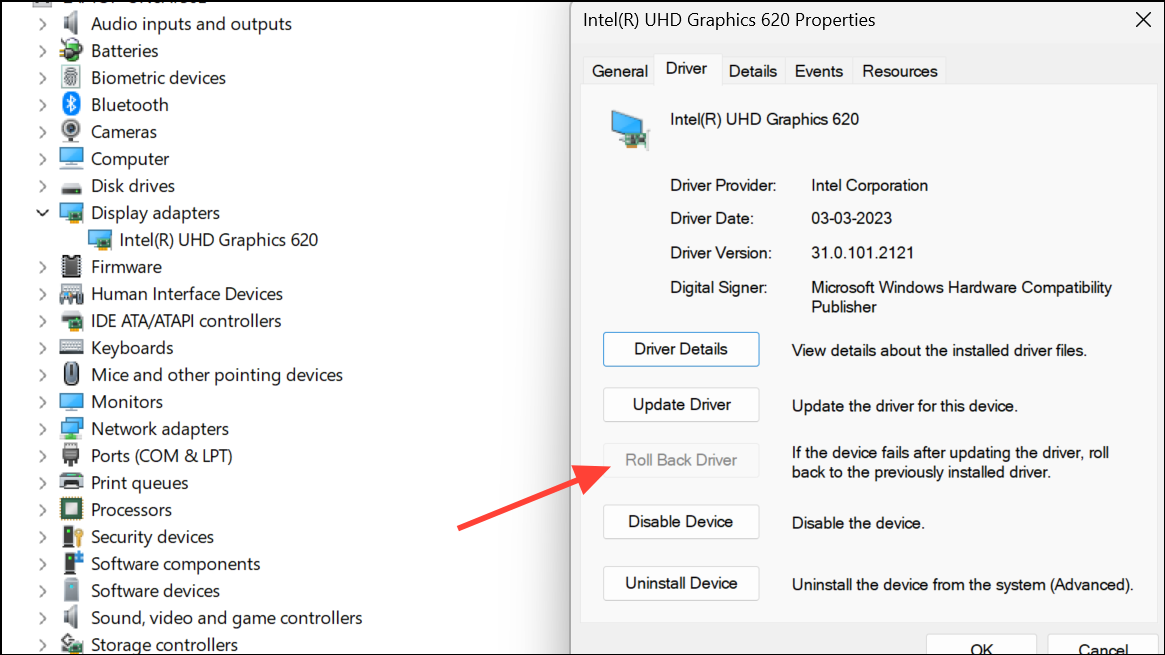Click the Print queues printer icon
The image size is (1165, 655).
pos(71,483)
